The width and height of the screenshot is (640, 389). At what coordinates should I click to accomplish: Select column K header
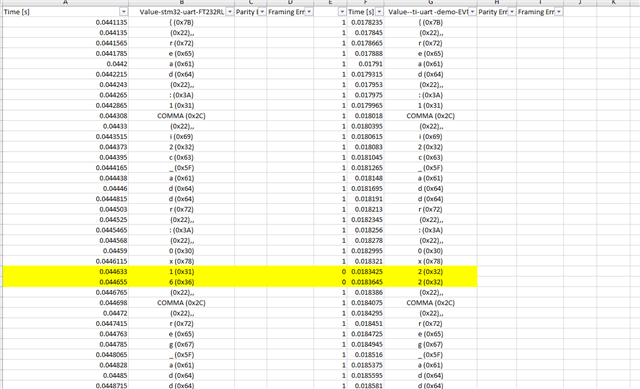(x=613, y=2)
